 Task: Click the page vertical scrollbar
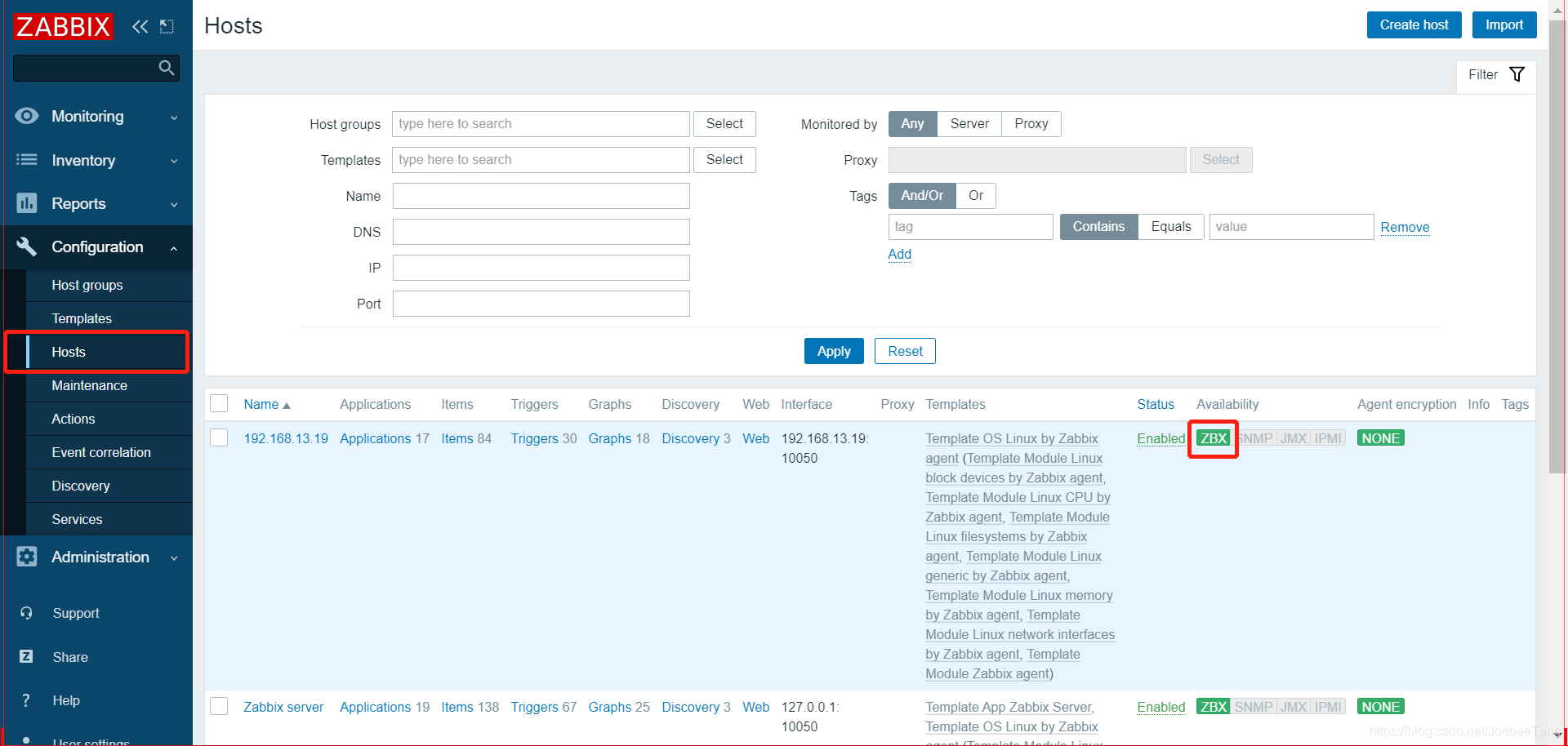(x=1558, y=247)
